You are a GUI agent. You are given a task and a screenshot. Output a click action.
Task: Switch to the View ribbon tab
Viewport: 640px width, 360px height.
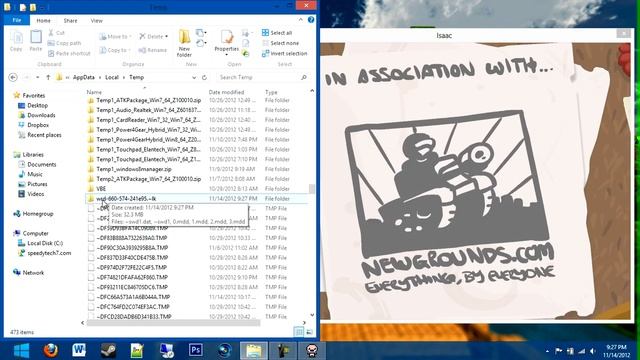[97, 20]
